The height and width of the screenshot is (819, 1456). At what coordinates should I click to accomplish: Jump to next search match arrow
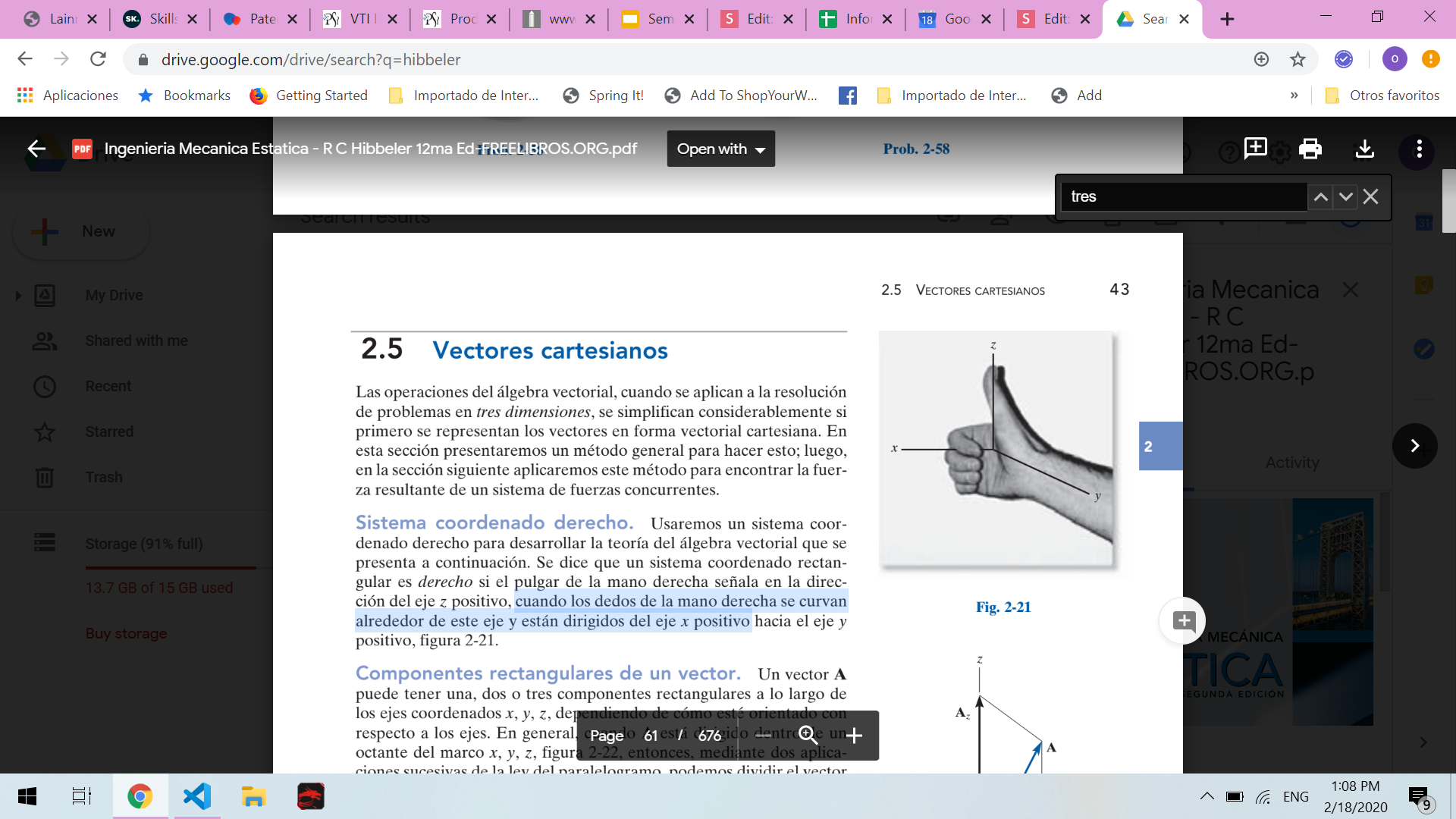1346,197
